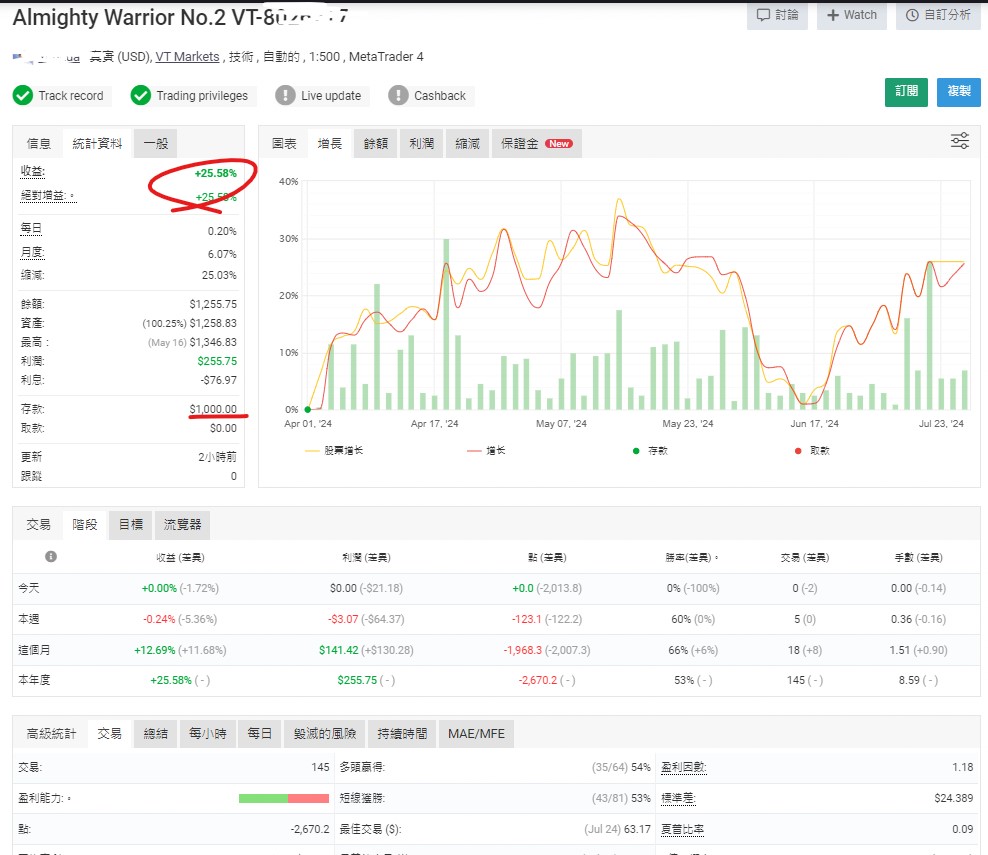Viewport: 988px width, 855px height.
Task: Click the green profit value $255.75
Action: (x=217, y=361)
